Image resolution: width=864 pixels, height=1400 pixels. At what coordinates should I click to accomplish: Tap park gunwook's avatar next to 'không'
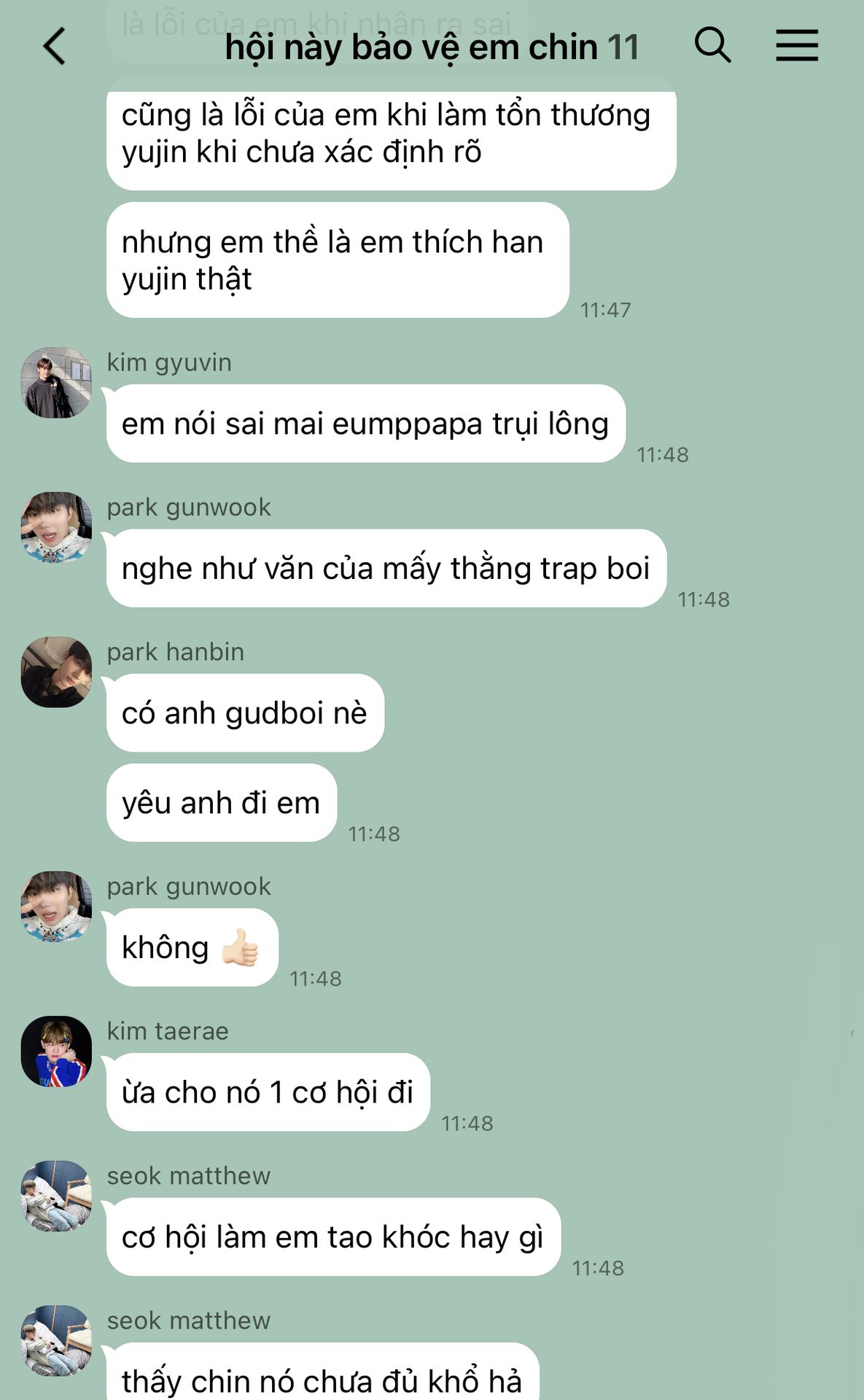(56, 906)
